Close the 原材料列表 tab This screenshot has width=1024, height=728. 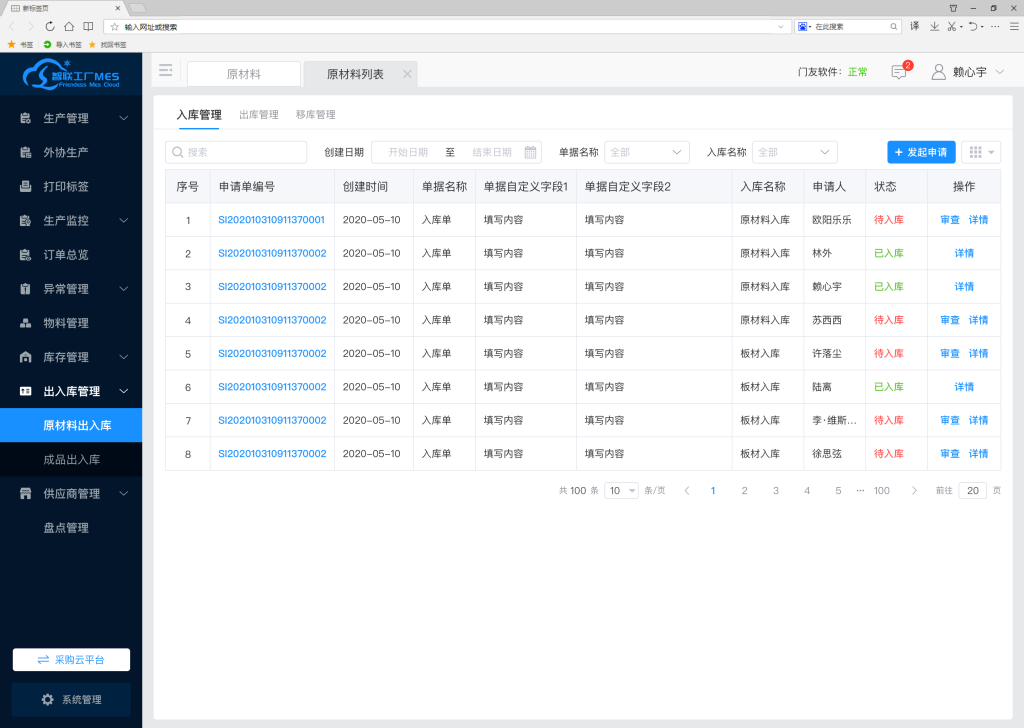(408, 74)
